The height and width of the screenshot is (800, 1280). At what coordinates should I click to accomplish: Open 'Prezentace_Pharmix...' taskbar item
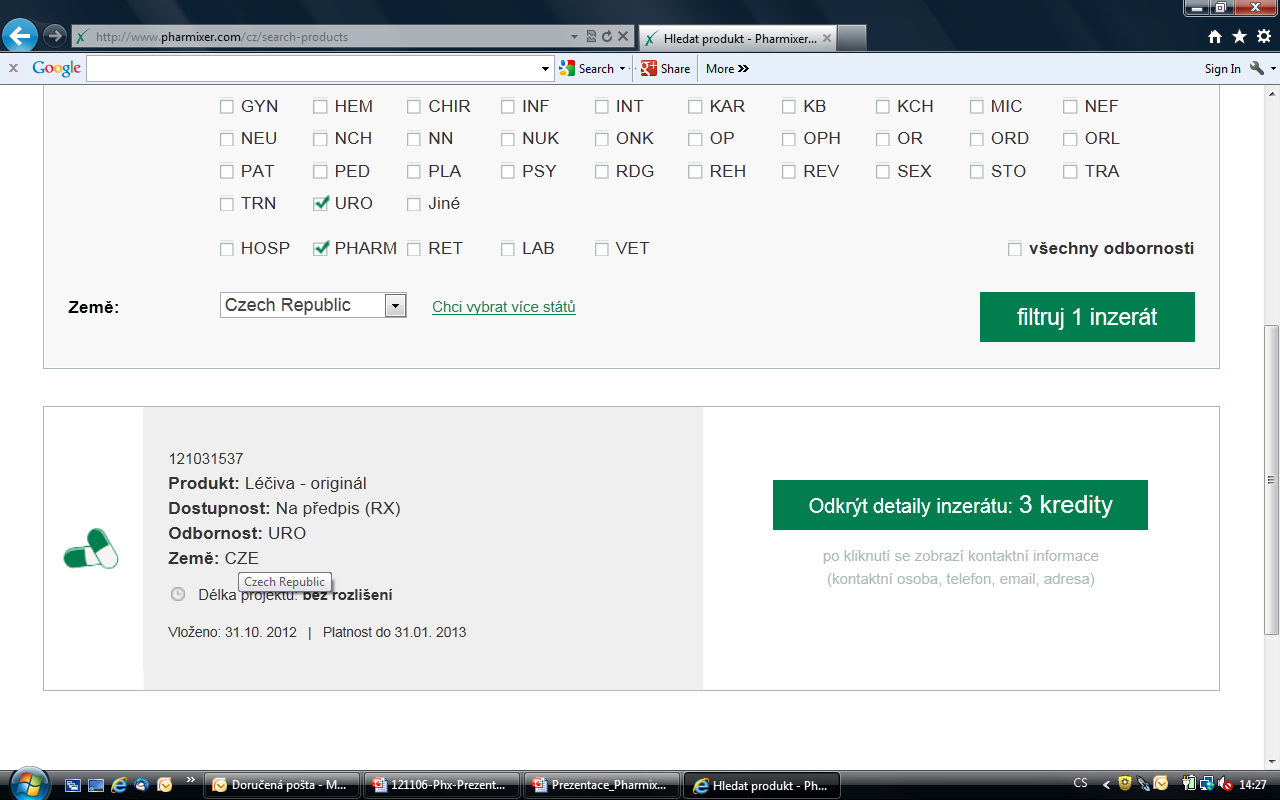[x=603, y=785]
